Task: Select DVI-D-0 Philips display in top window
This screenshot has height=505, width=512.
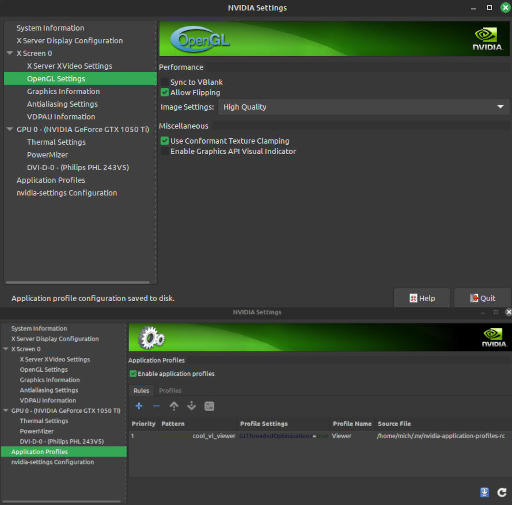Action: [x=78, y=167]
